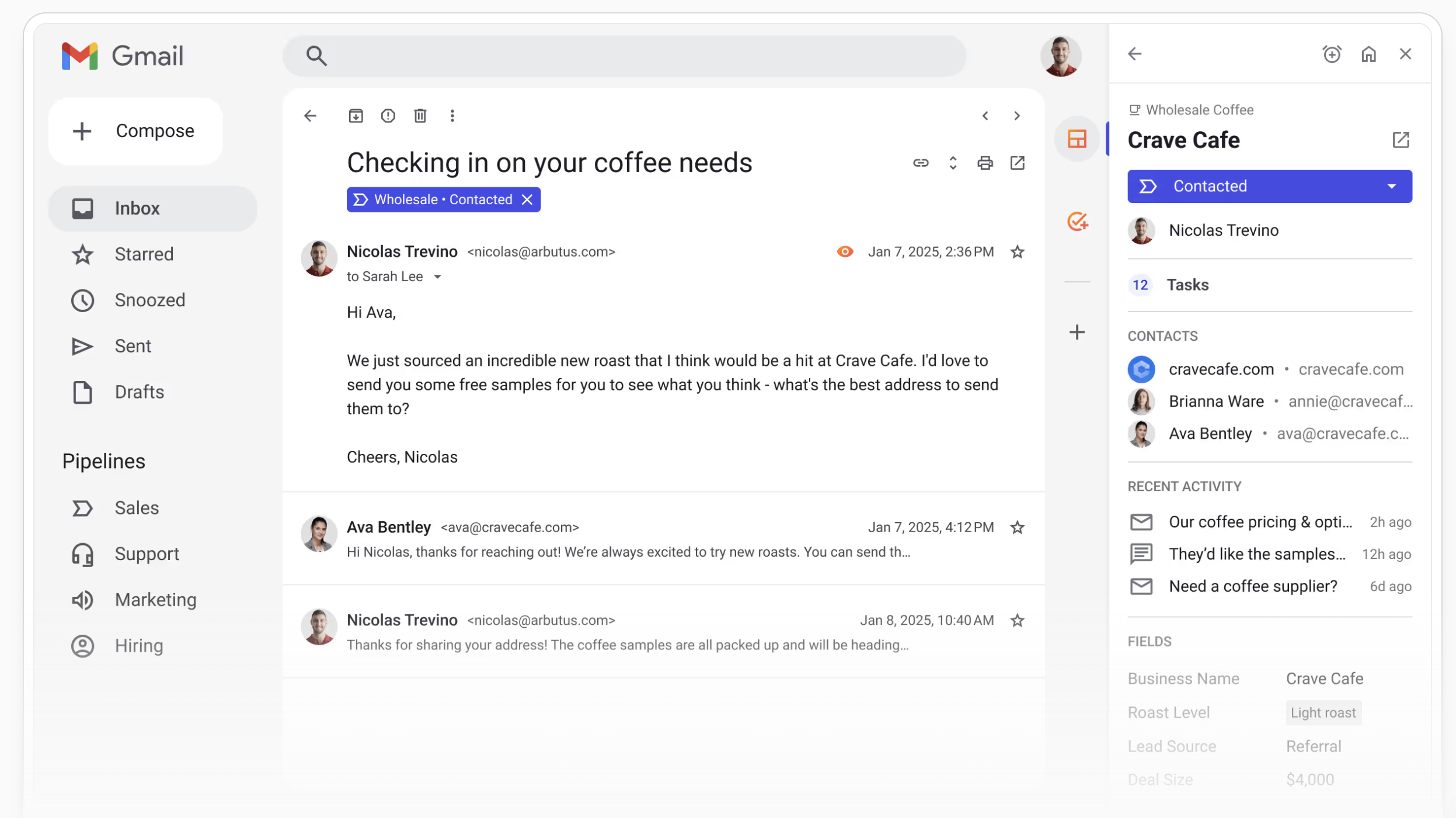
Task: Delete this conversation with the trash icon
Action: point(420,116)
